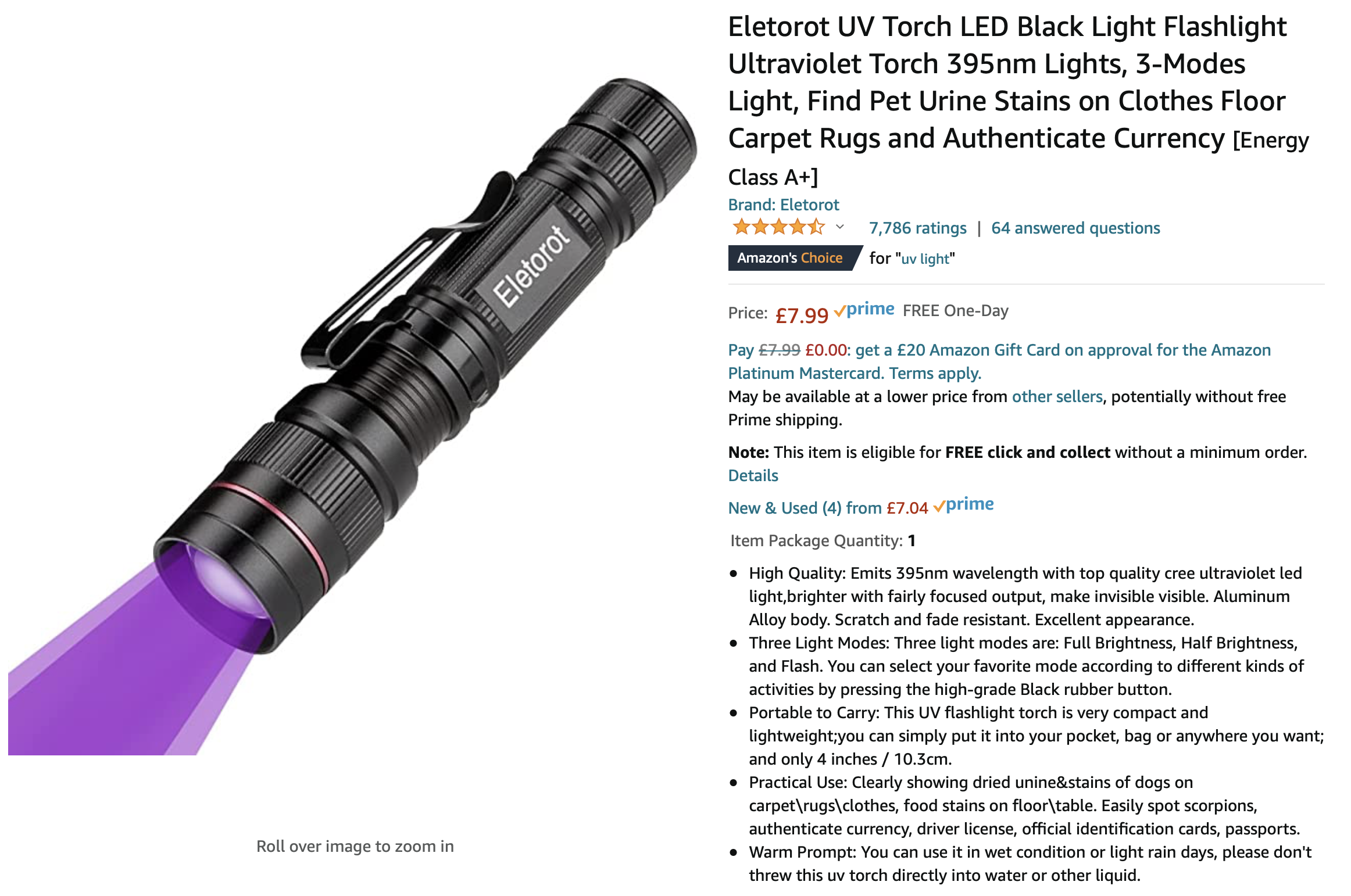Visit the Brand: Eletorot store link
The width and height of the screenshot is (1351, 896).
pyautogui.click(x=784, y=205)
